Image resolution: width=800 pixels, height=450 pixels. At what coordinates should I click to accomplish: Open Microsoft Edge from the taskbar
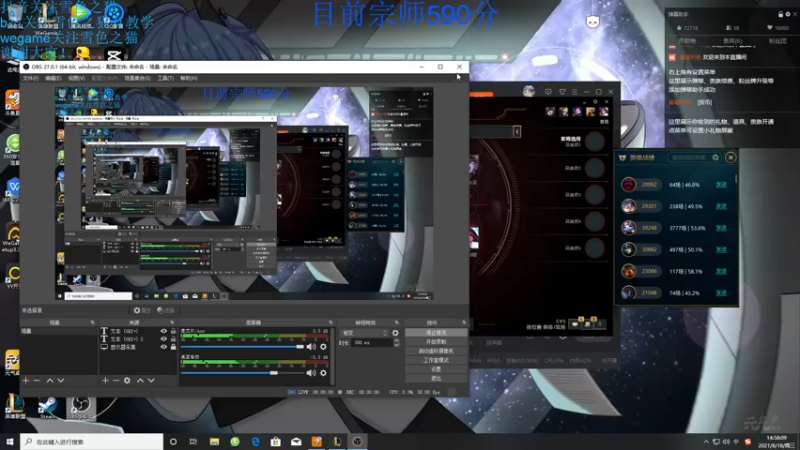click(x=255, y=441)
